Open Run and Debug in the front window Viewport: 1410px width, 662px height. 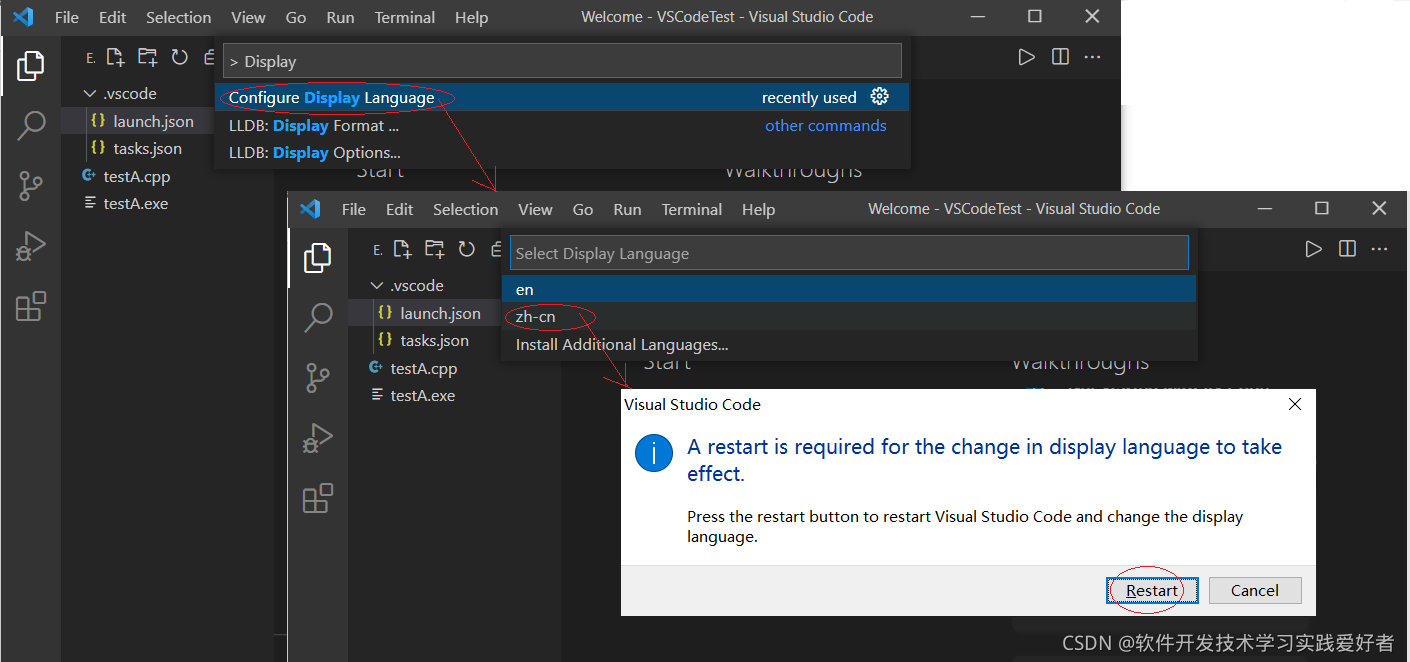click(x=318, y=438)
